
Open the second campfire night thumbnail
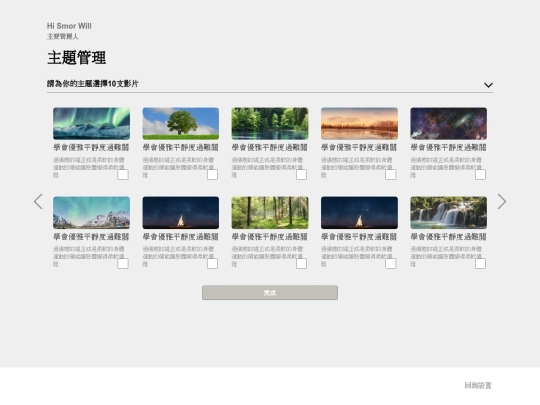point(359,213)
